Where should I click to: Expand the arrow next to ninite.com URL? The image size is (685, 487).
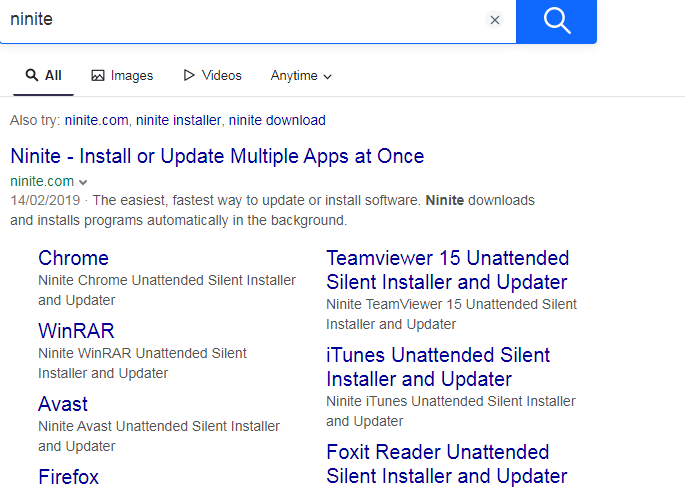[83, 182]
